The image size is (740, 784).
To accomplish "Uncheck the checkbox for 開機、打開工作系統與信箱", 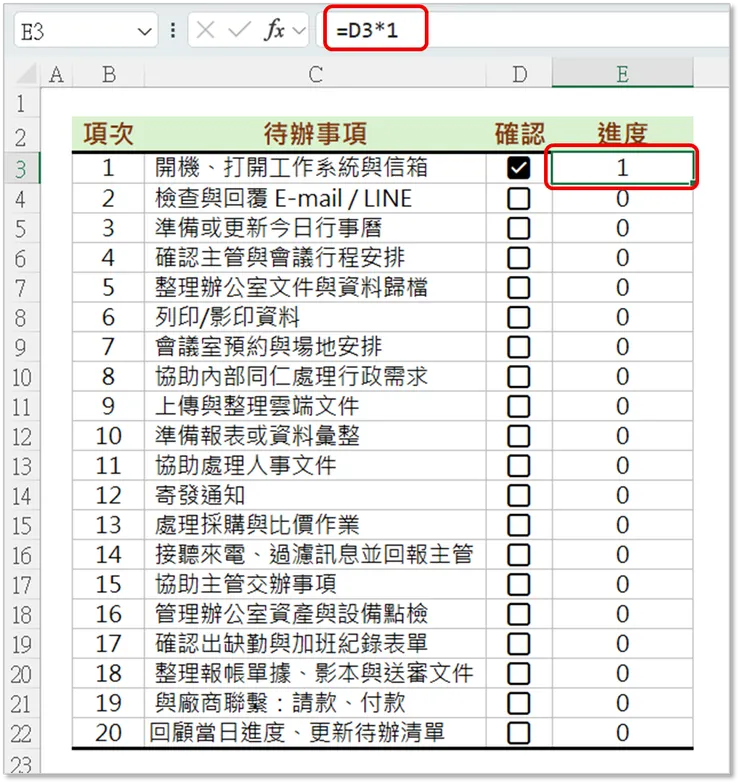I will [518, 168].
